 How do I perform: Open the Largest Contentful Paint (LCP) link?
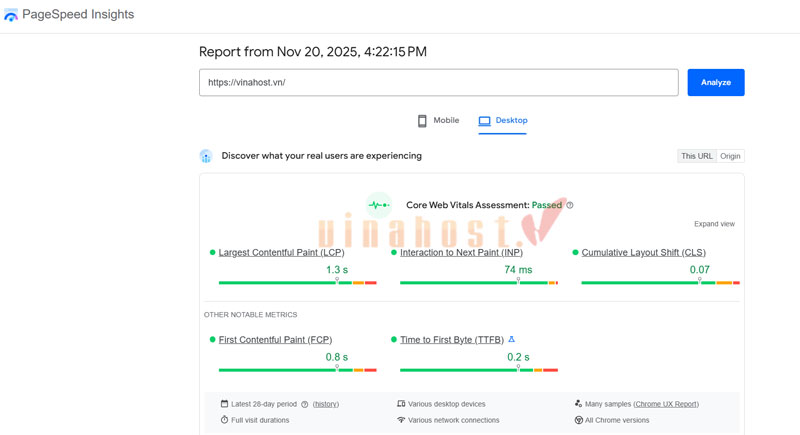coord(281,253)
